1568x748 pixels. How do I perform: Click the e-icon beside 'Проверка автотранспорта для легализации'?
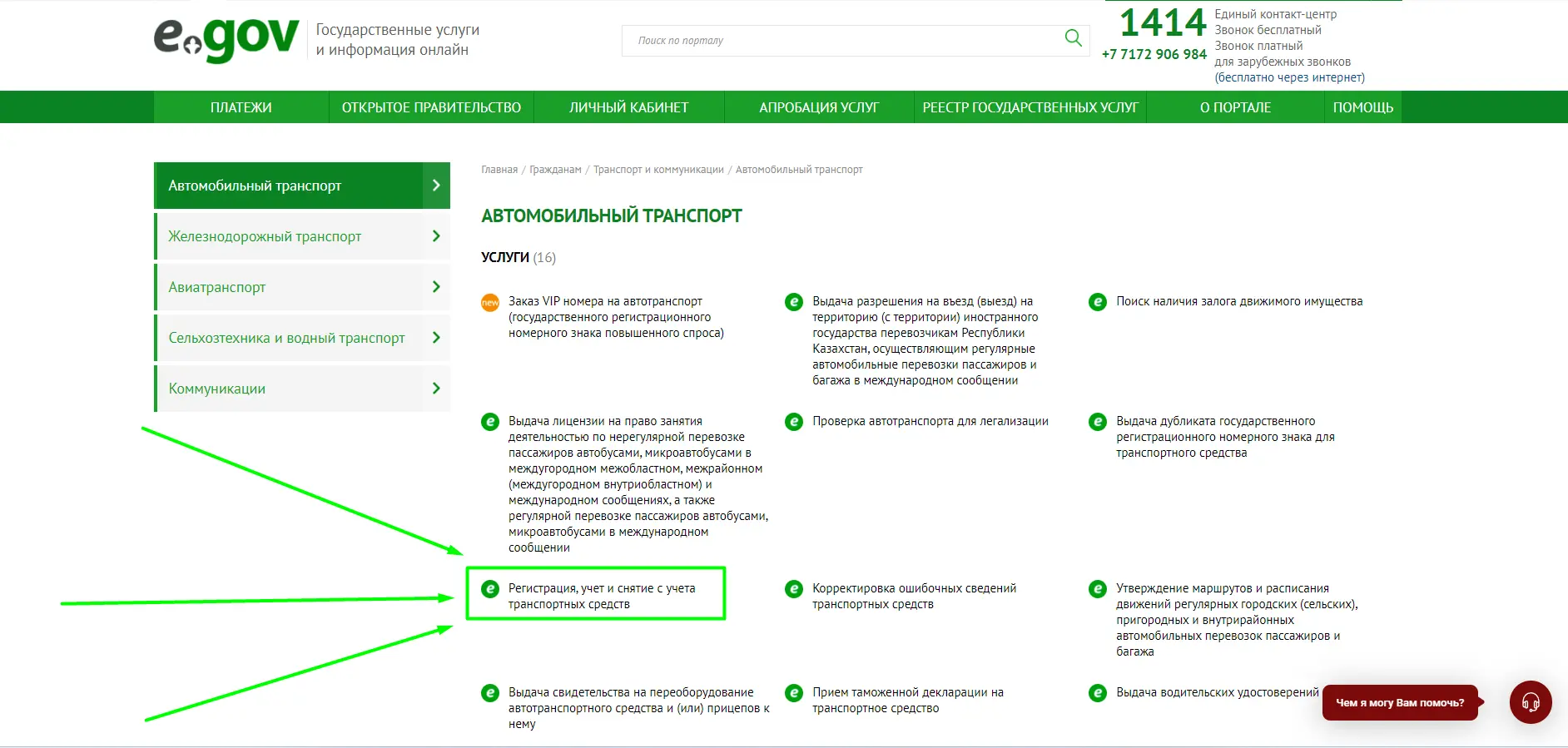[794, 422]
